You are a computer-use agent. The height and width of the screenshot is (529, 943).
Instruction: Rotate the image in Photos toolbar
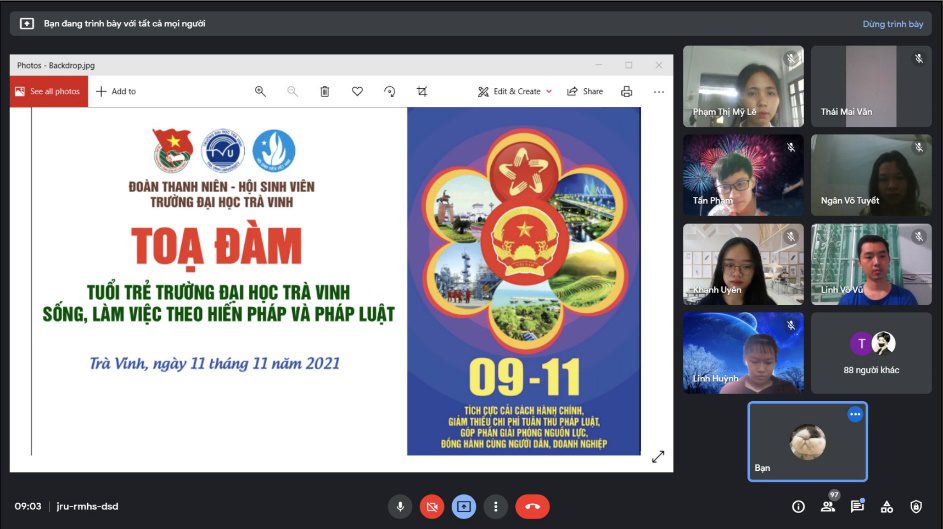pyautogui.click(x=390, y=91)
